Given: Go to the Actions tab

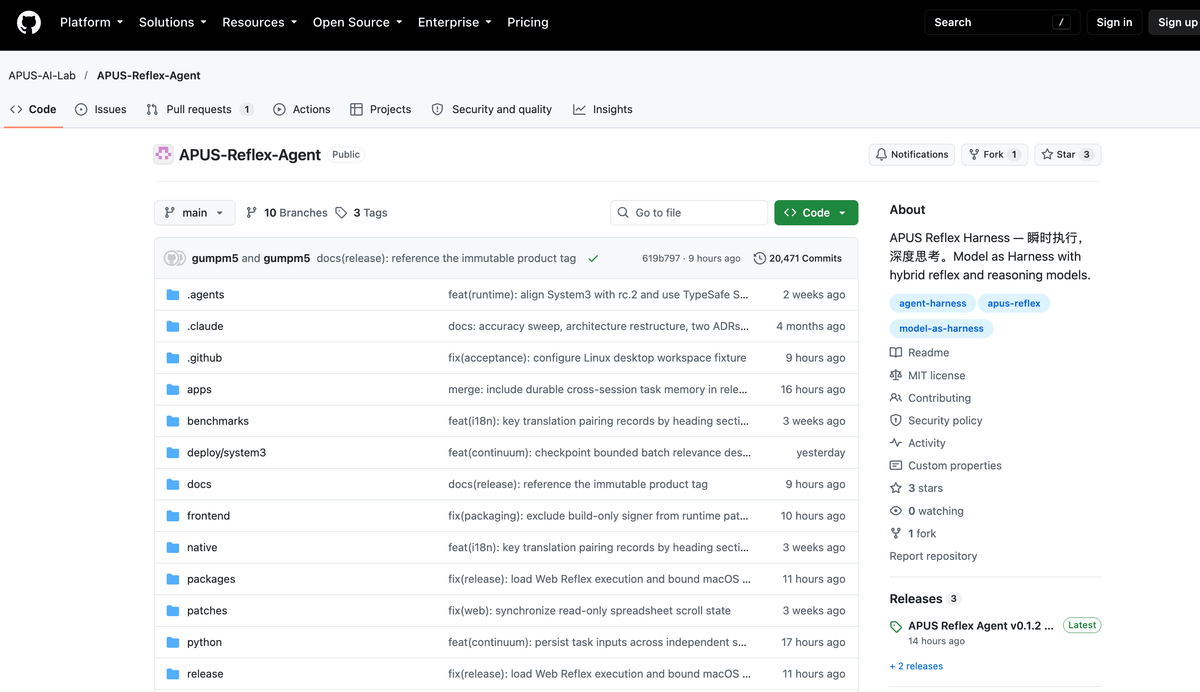Looking at the screenshot, I should pos(302,109).
